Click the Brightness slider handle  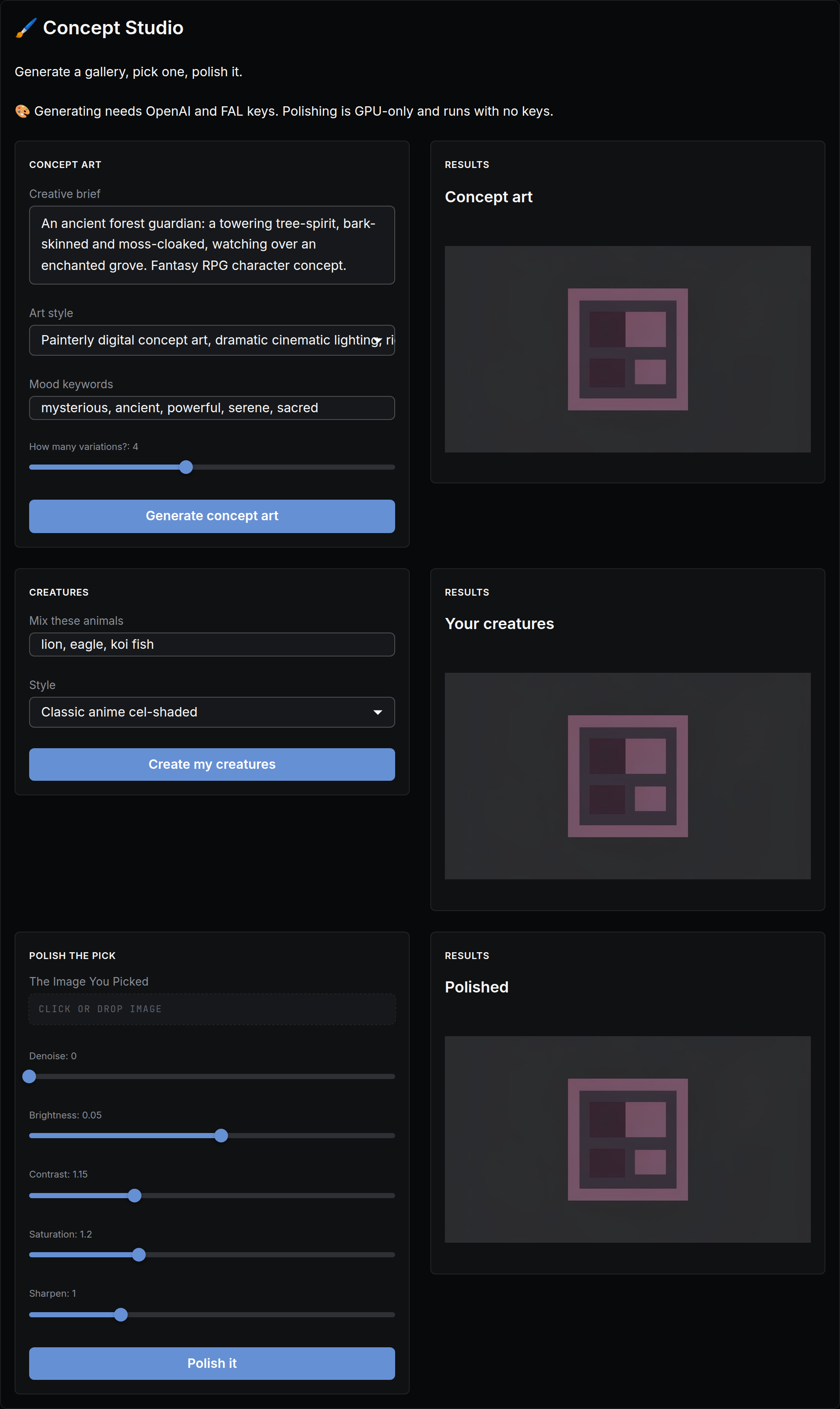[221, 1136]
